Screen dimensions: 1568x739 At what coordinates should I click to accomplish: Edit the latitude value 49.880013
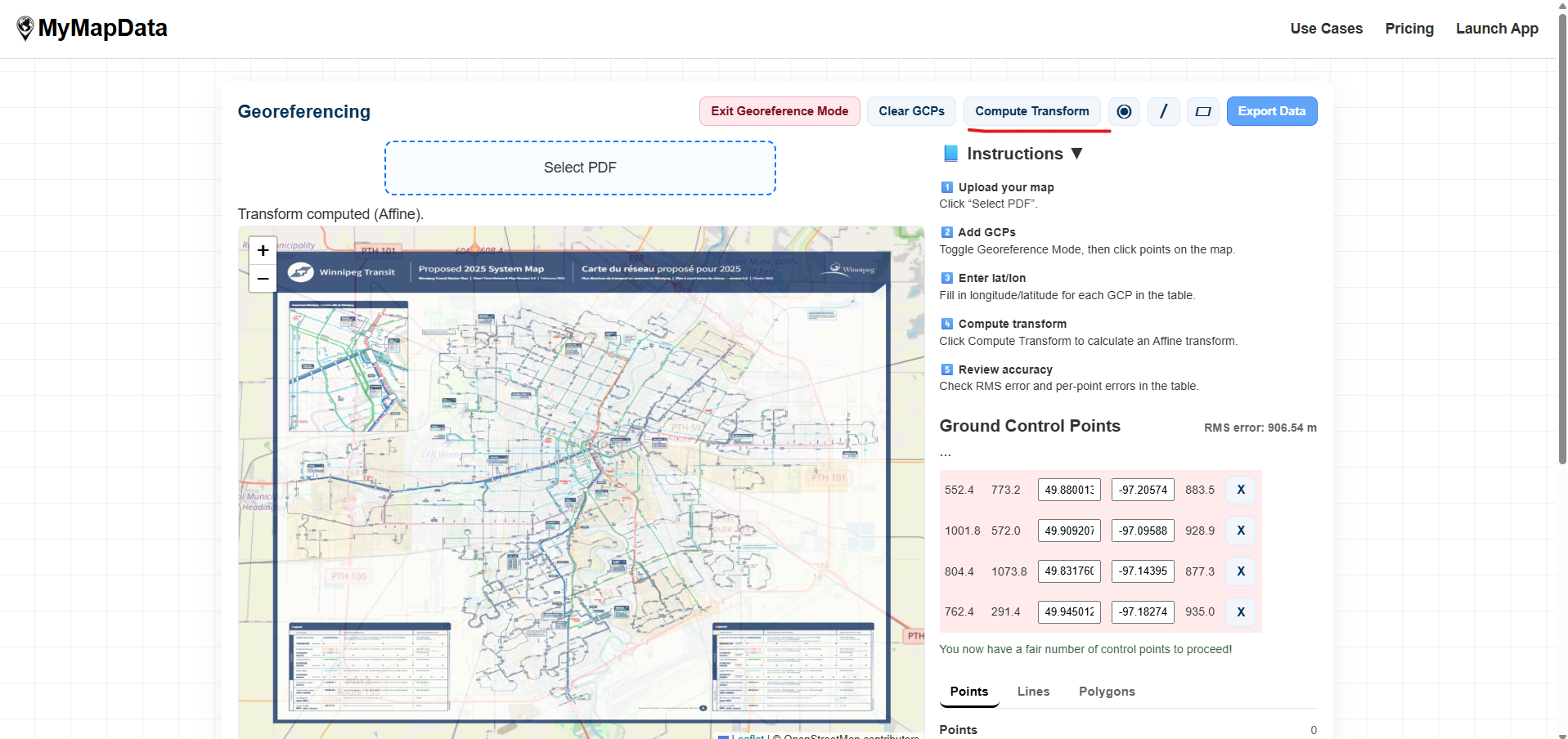[x=1068, y=490]
